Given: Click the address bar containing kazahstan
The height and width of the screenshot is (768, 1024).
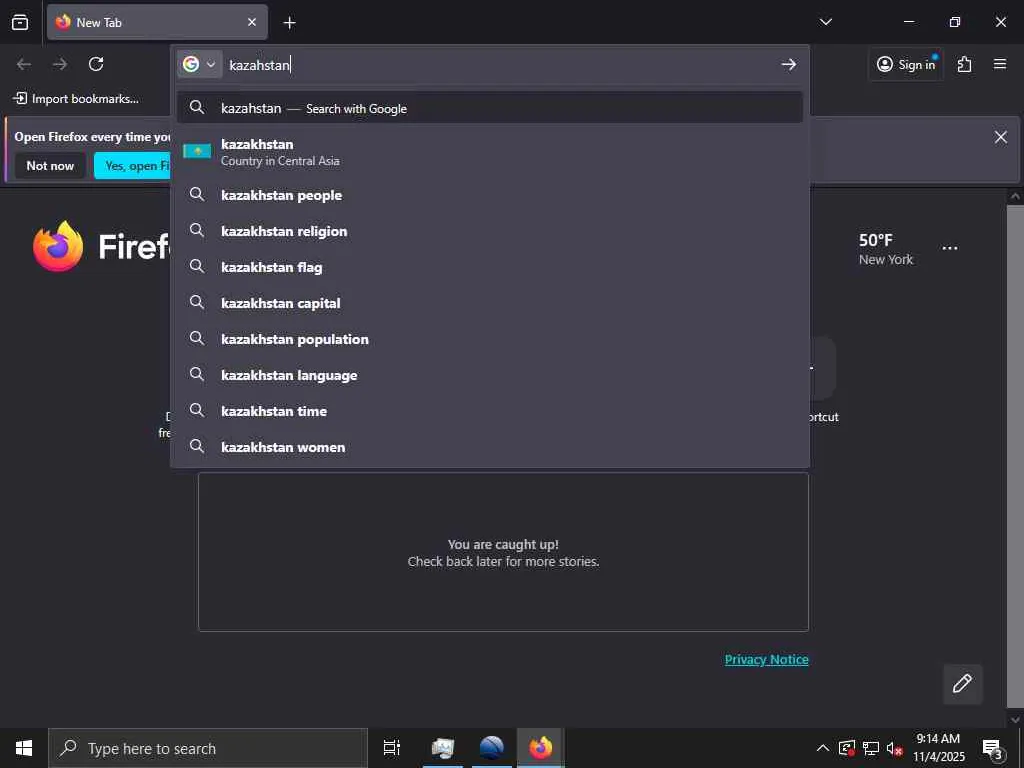Looking at the screenshot, I should pyautogui.click(x=500, y=65).
